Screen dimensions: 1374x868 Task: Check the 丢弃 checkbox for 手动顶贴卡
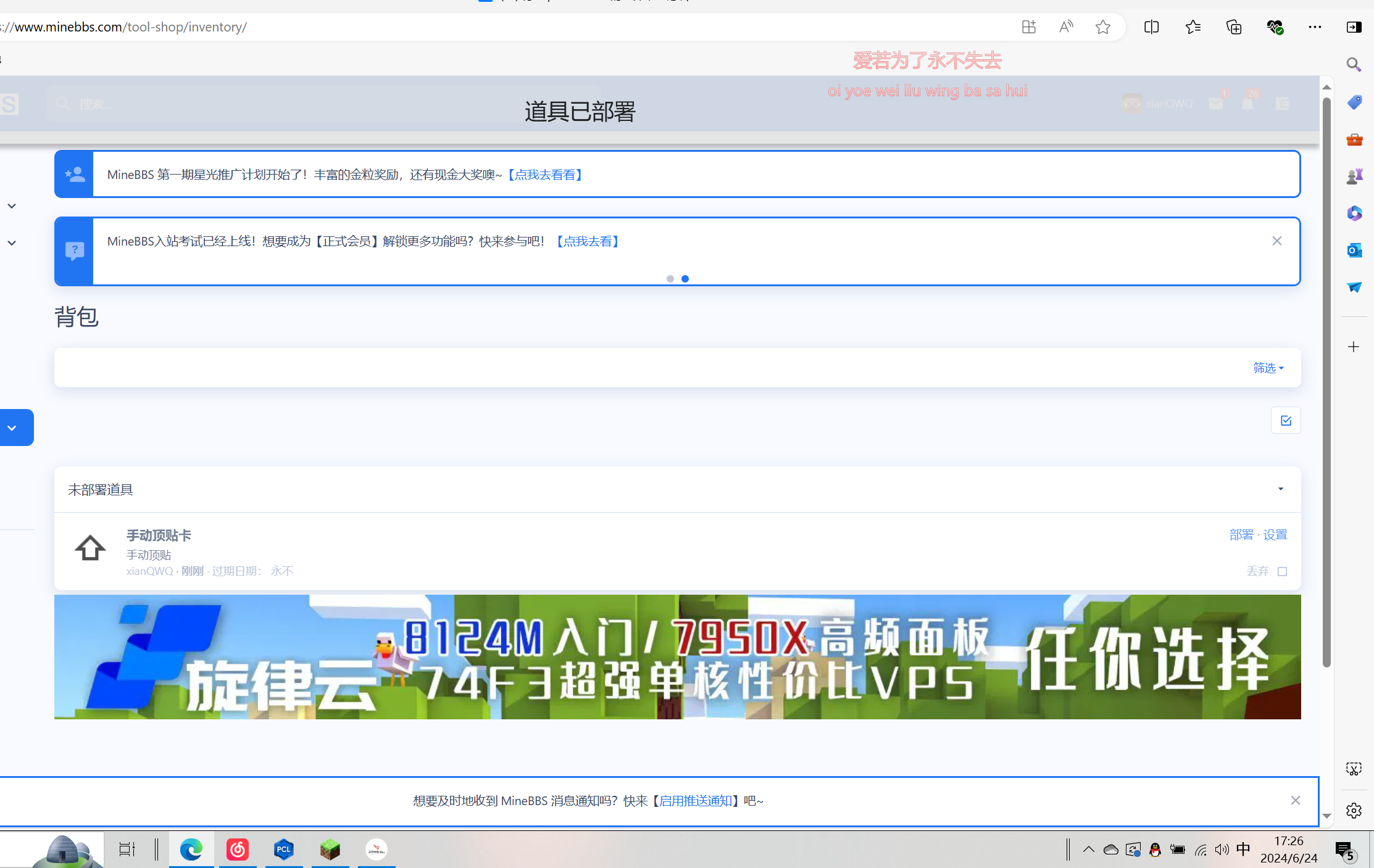1282,571
